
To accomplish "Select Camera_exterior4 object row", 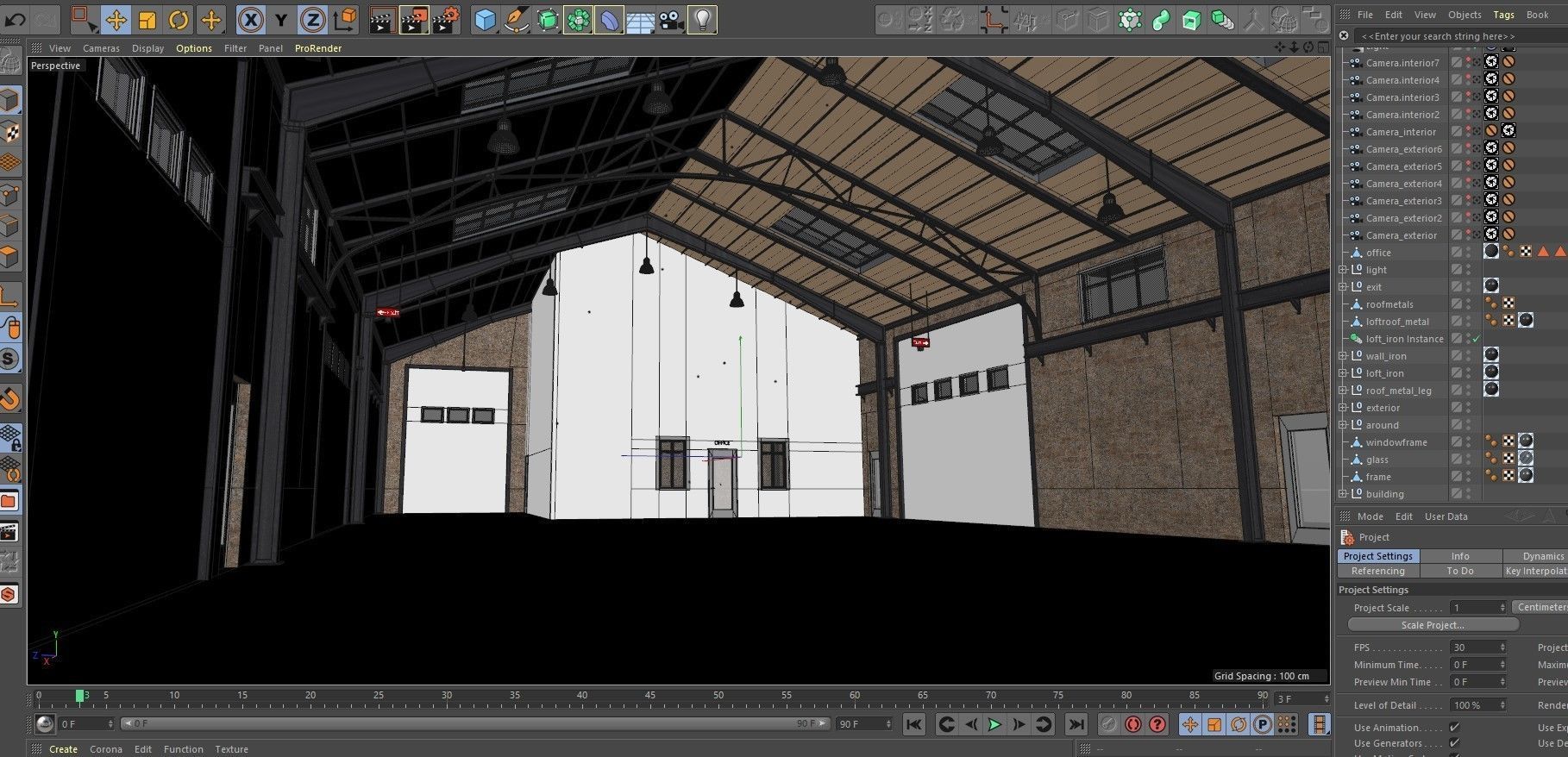I will tap(1403, 184).
